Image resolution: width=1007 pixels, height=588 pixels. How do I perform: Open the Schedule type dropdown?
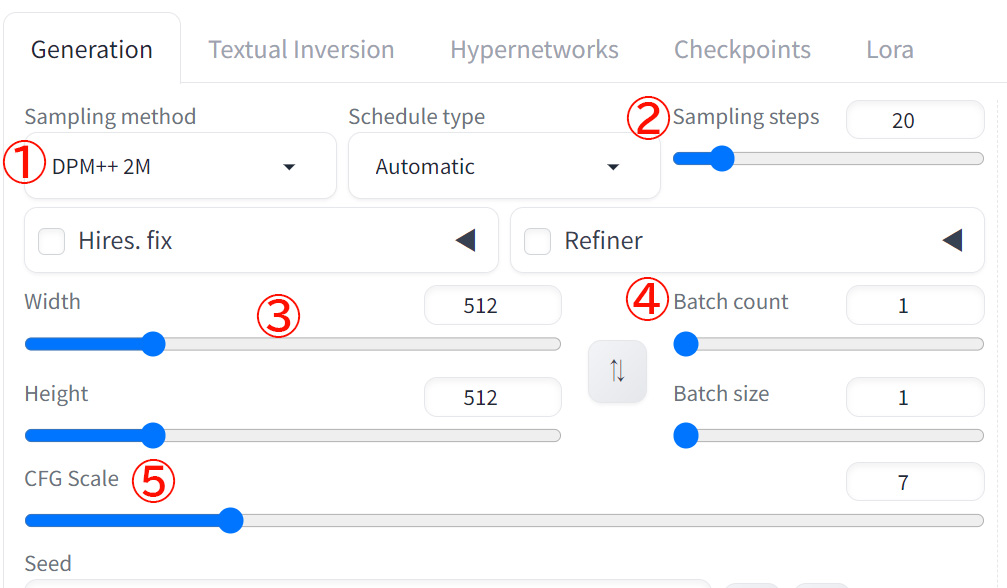click(x=503, y=167)
